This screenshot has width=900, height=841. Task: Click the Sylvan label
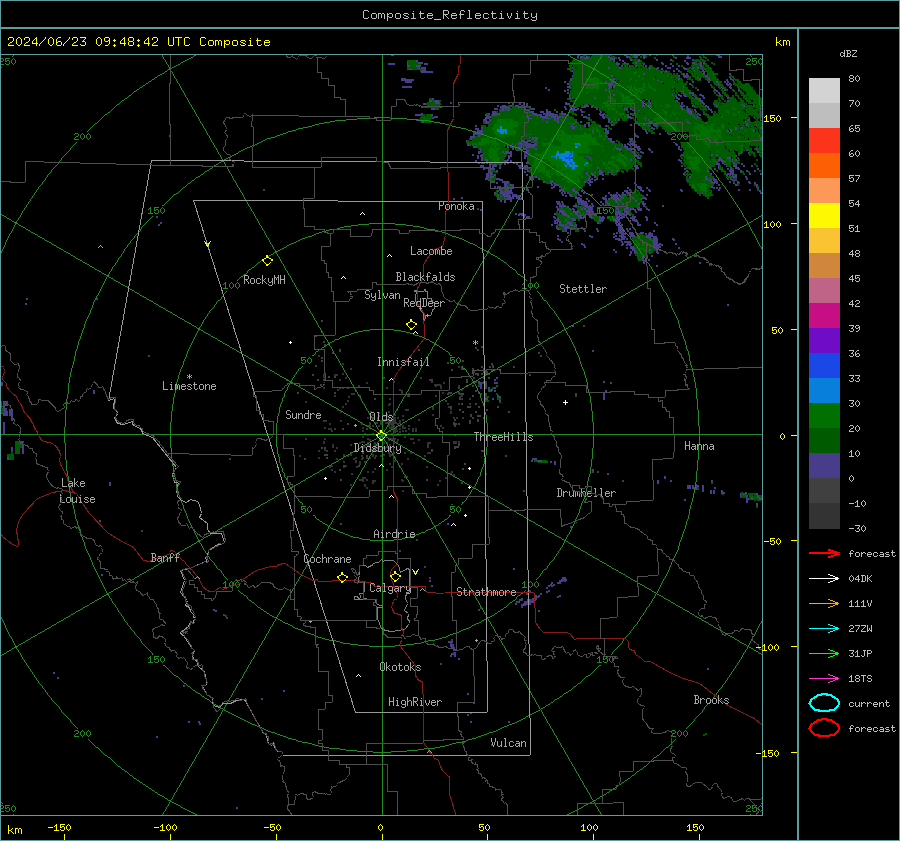(x=382, y=295)
